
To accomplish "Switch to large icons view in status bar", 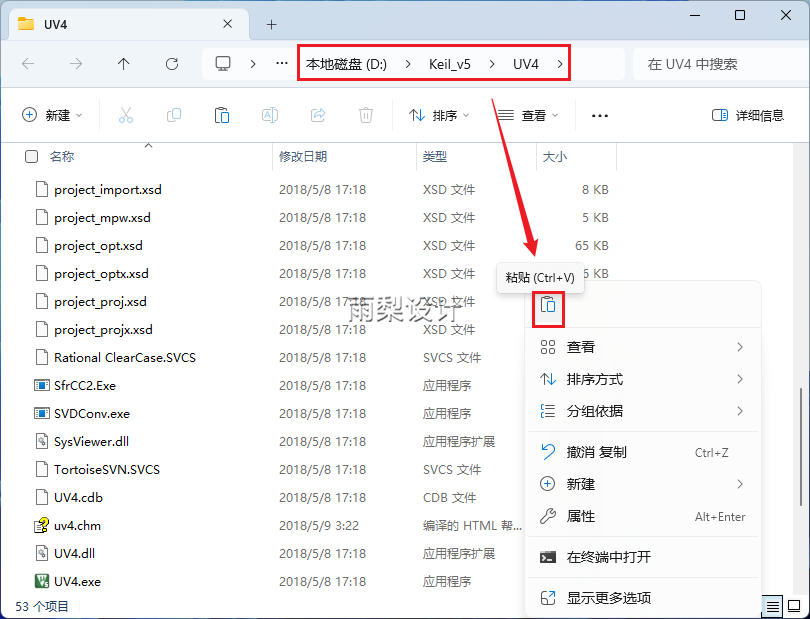I will [x=795, y=606].
